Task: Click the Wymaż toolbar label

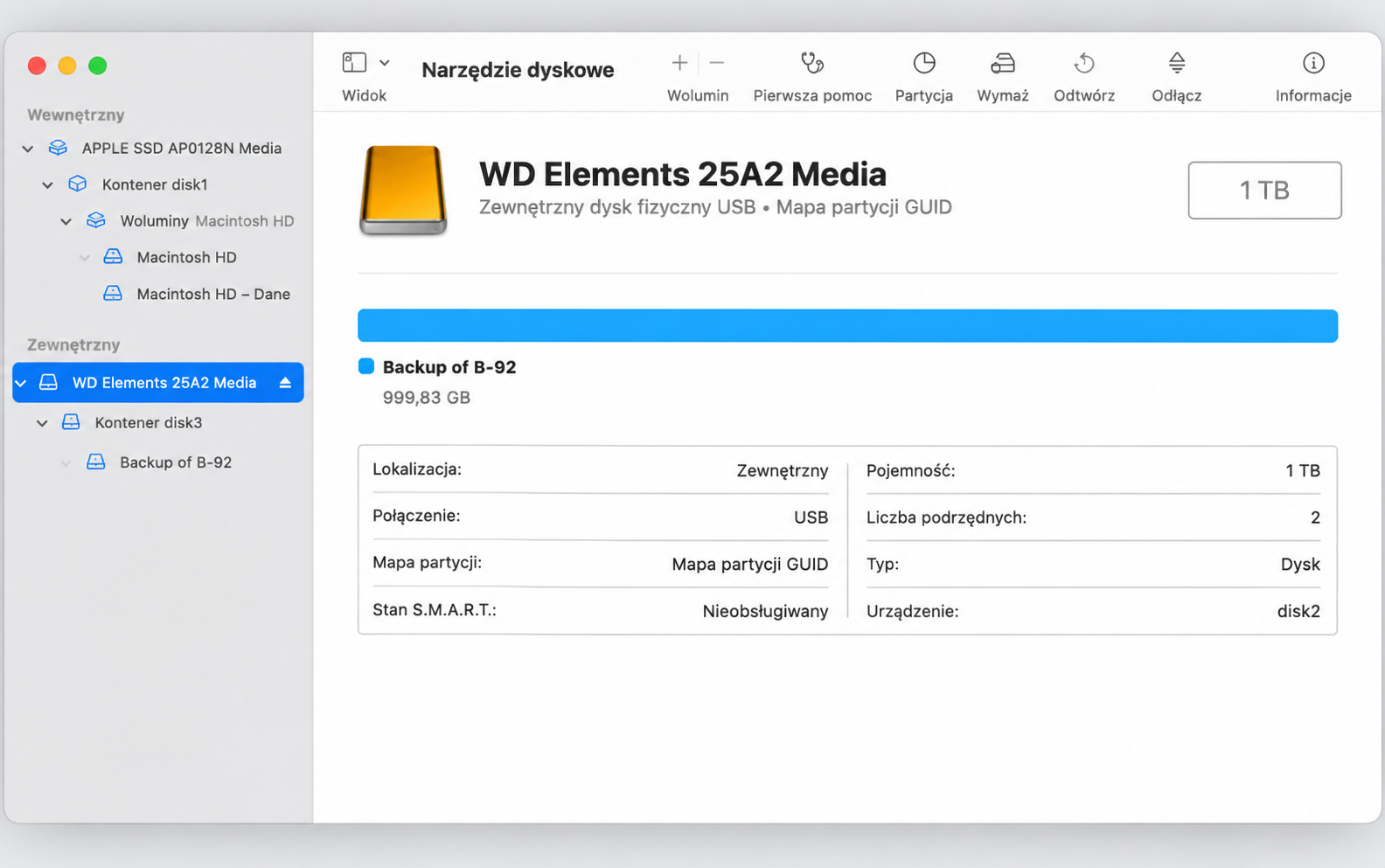Action: point(1003,95)
